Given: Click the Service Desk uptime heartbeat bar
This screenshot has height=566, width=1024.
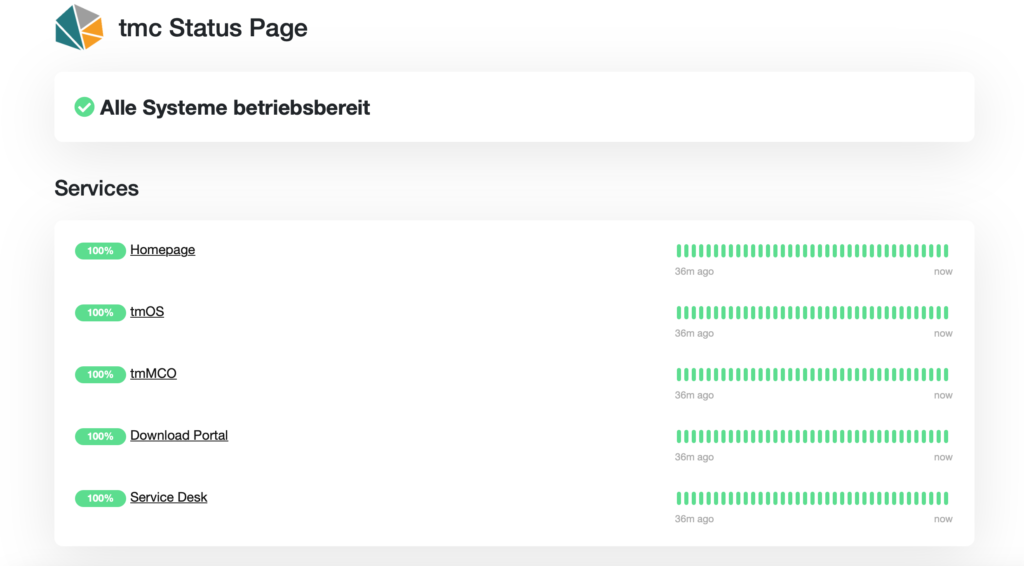Looking at the screenshot, I should [x=812, y=499].
